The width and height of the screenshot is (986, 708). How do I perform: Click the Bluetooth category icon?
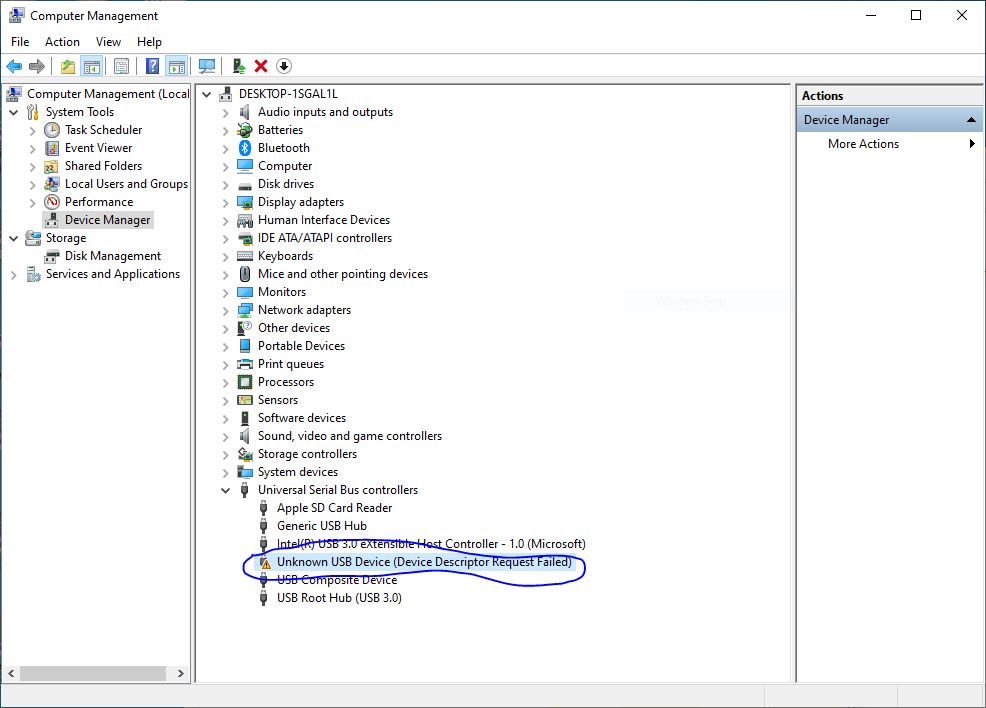pos(245,148)
